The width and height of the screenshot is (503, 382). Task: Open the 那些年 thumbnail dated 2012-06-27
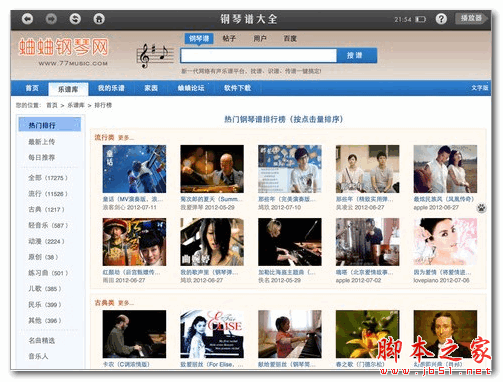tap(367, 169)
